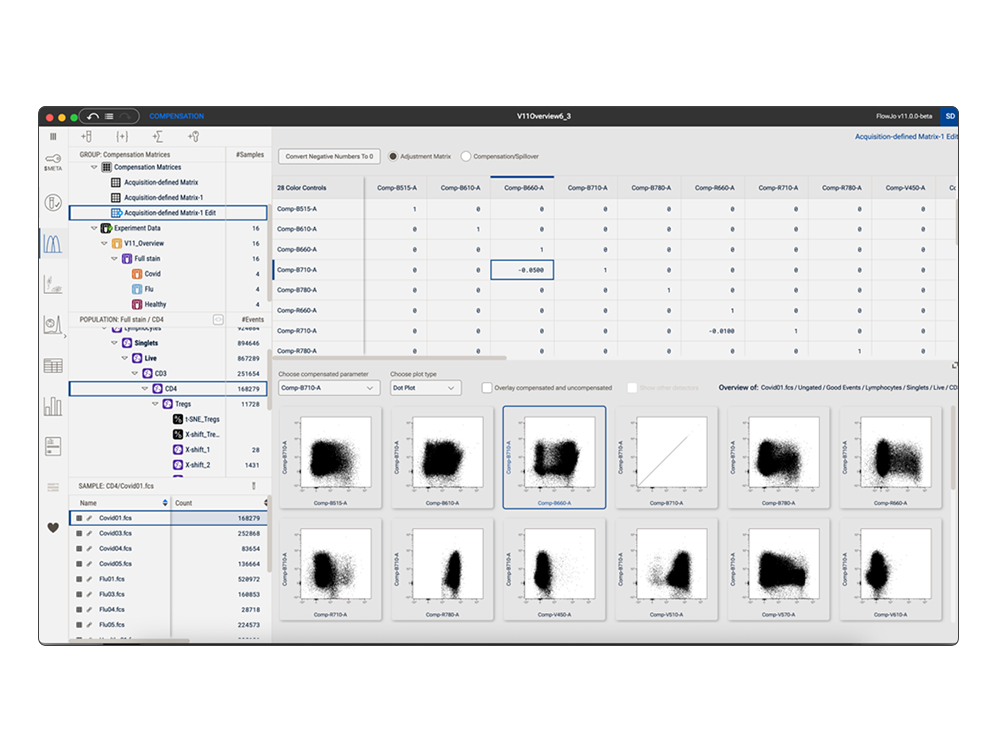Collapse the Full stain group node
1000x750 pixels.
tap(114, 259)
